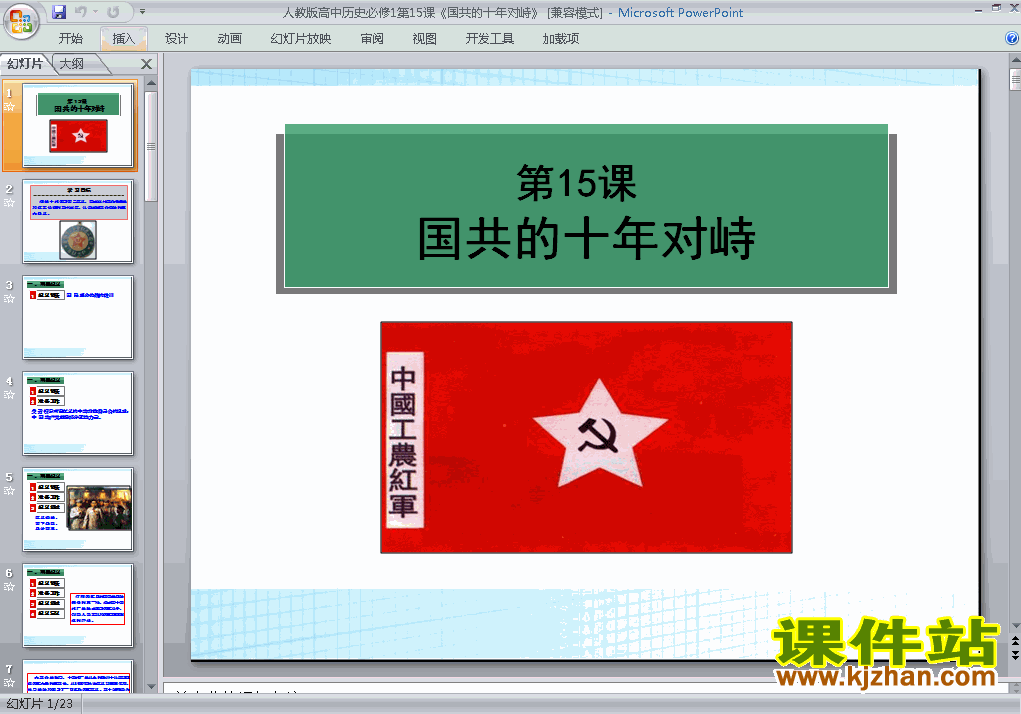Select the red army flag image
1021x714 pixels.
[x=586, y=437]
